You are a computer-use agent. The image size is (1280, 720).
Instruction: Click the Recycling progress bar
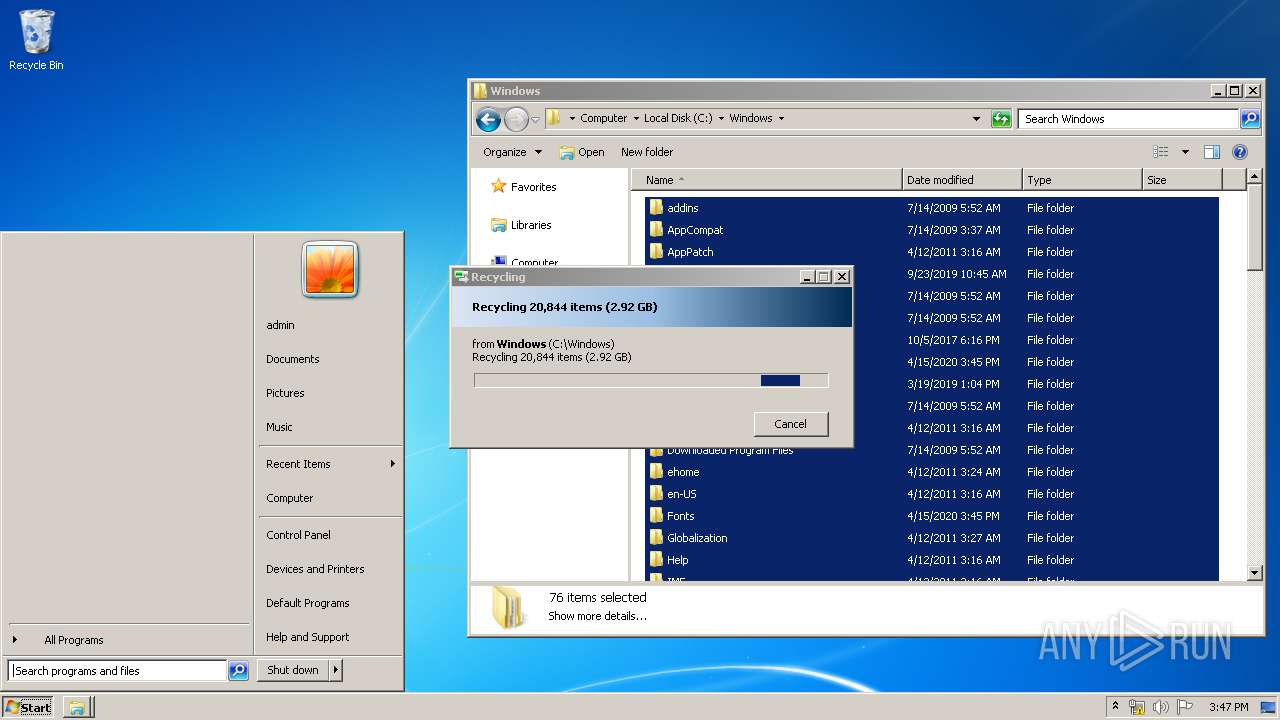(651, 380)
